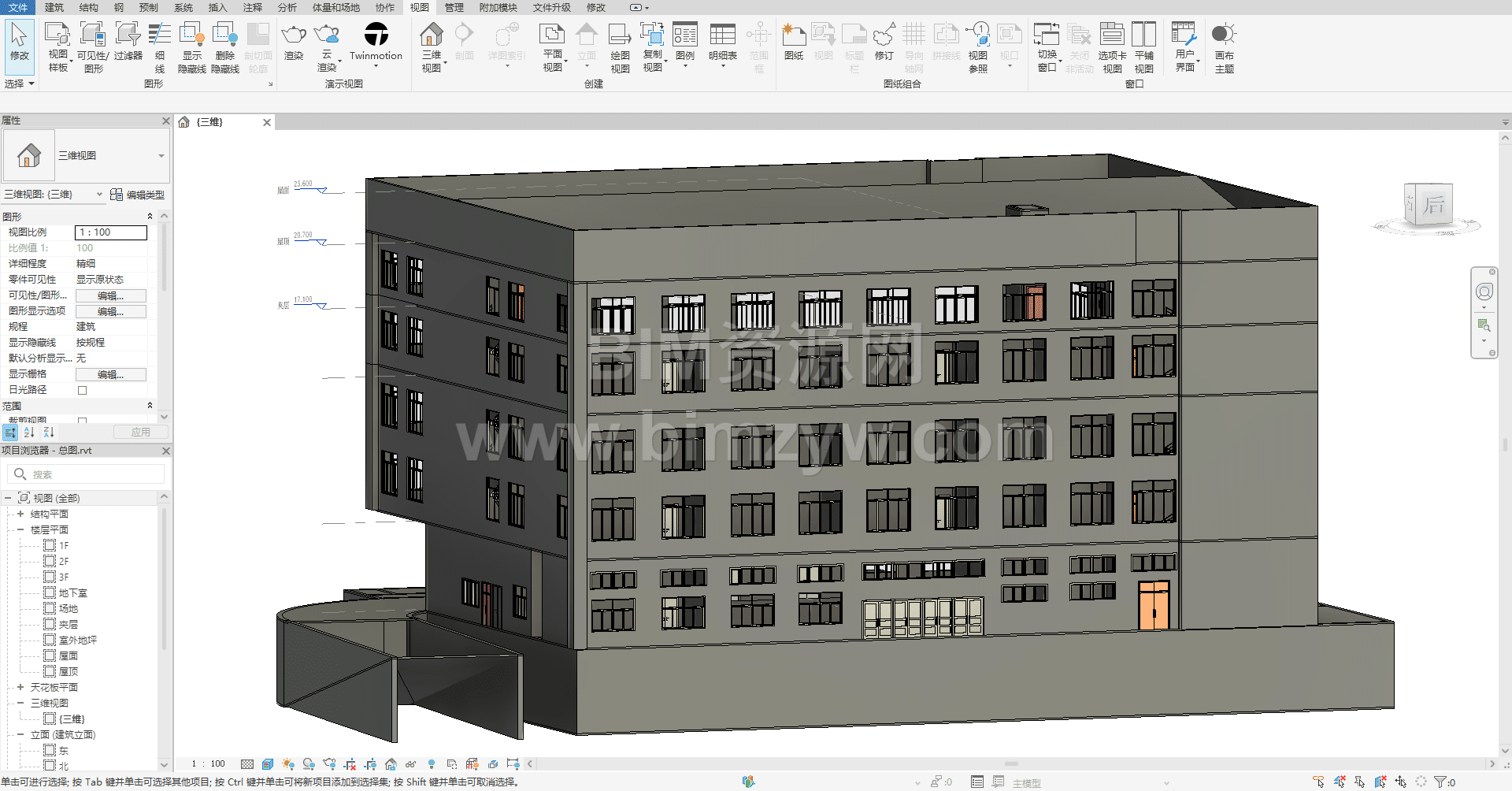Click the Tile Views (平铺视图) icon
Screen dimensions: 1512x791
coord(1143,35)
